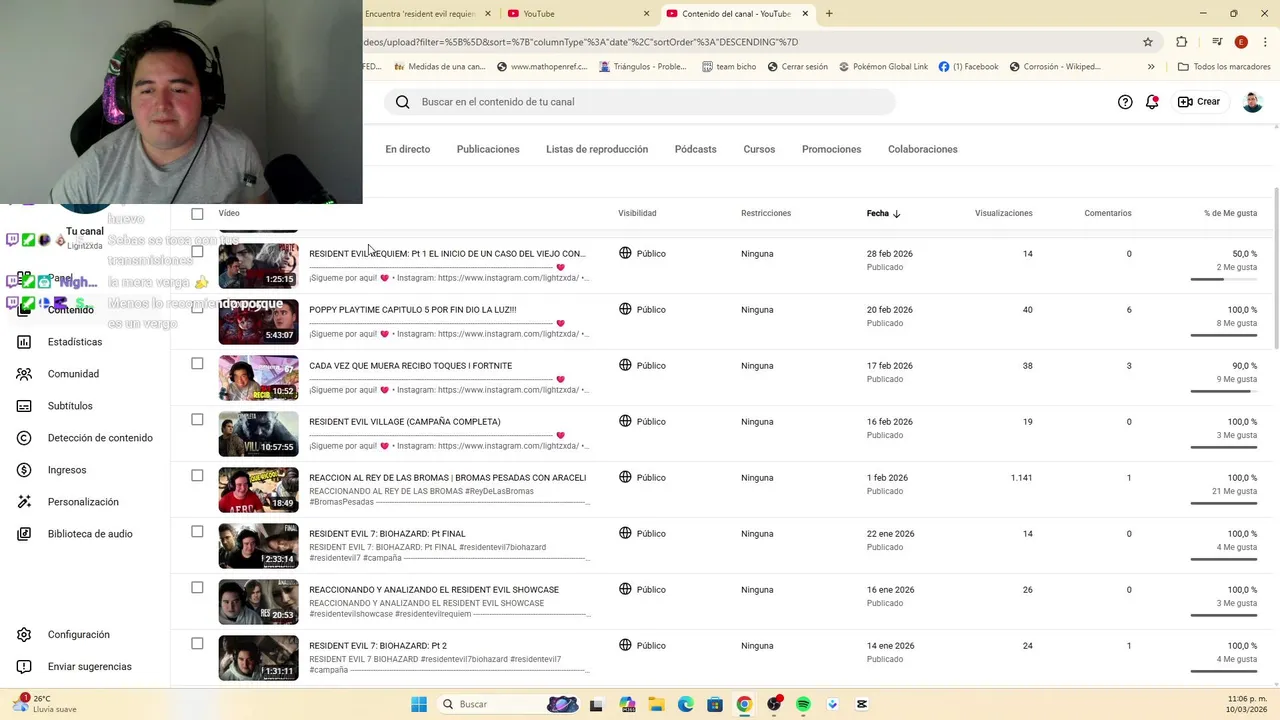The width and height of the screenshot is (1280, 720).
Task: Open Spotify from taskbar
Action: [x=803, y=704]
